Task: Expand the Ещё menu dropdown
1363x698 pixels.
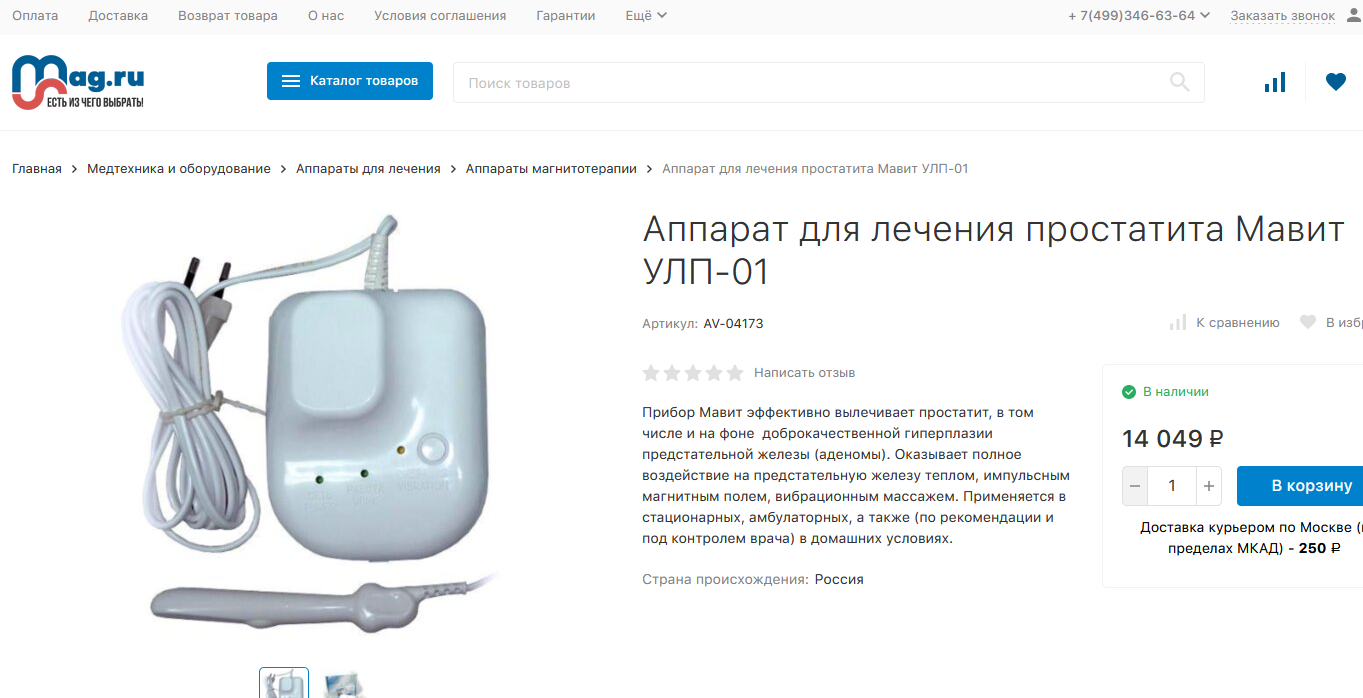Action: click(646, 15)
